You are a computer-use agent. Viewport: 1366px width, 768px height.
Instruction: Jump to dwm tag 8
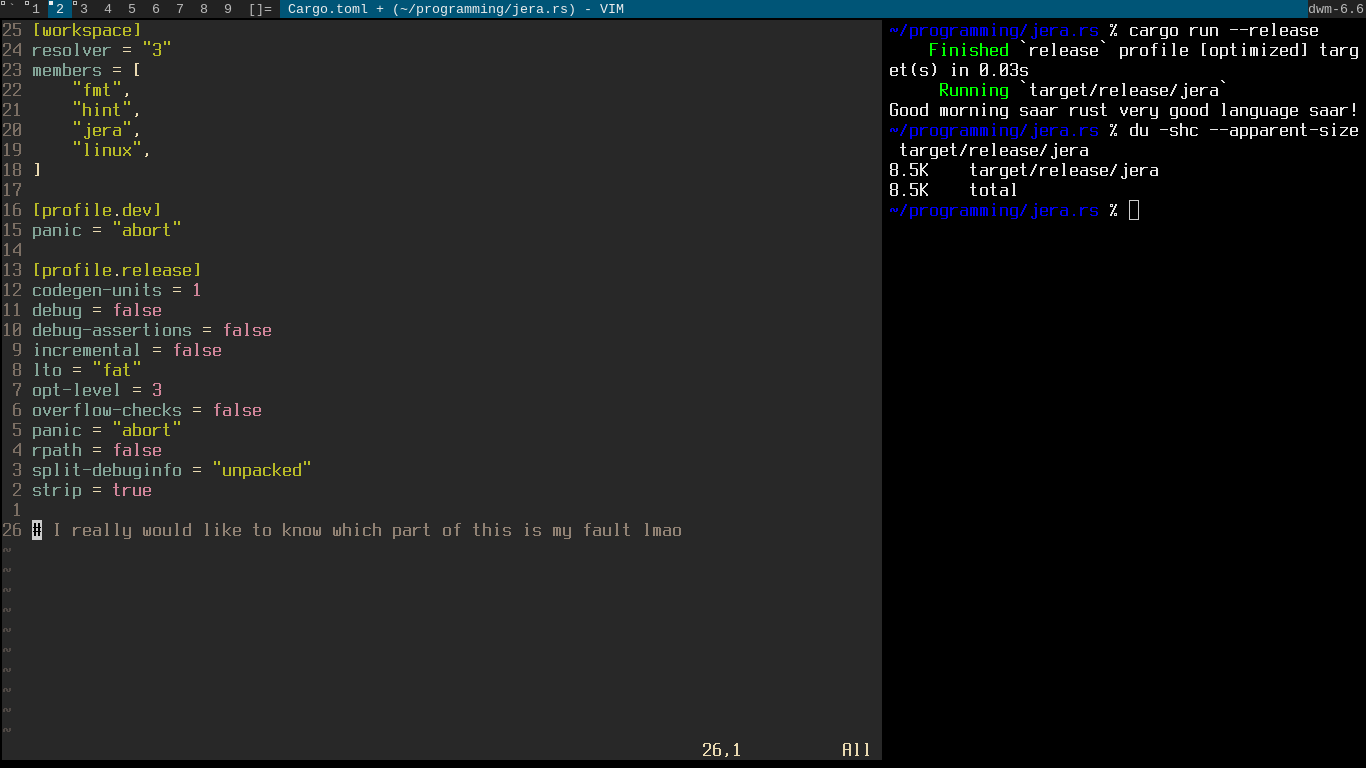point(204,9)
